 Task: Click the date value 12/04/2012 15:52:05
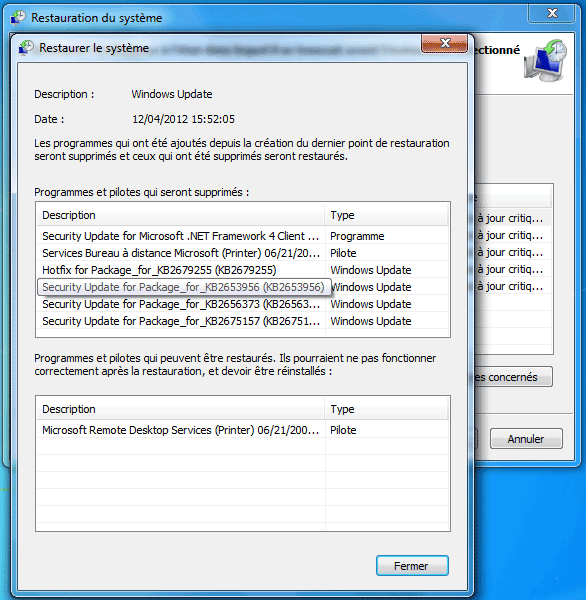[x=183, y=119]
